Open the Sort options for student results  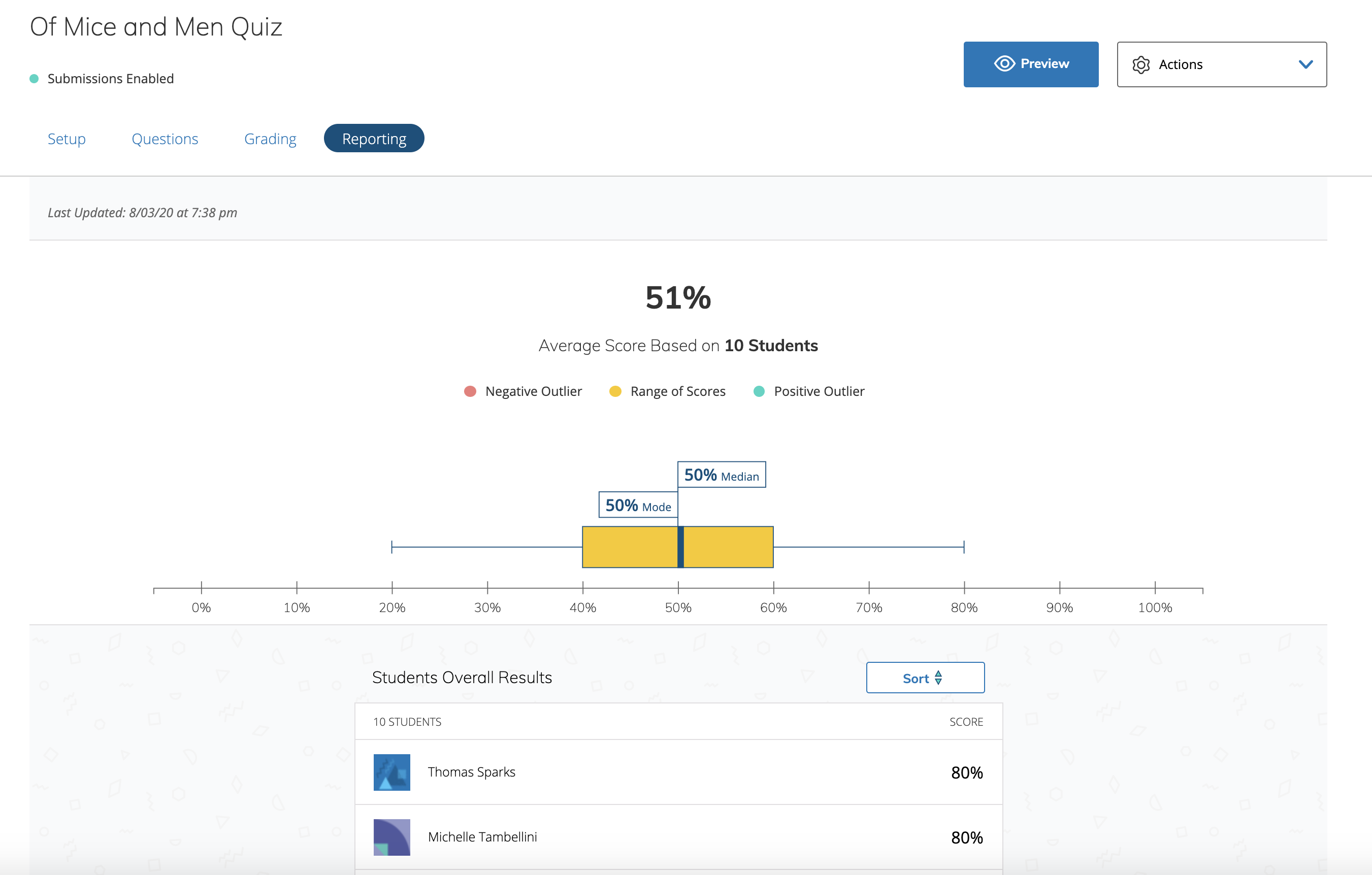[x=924, y=678]
